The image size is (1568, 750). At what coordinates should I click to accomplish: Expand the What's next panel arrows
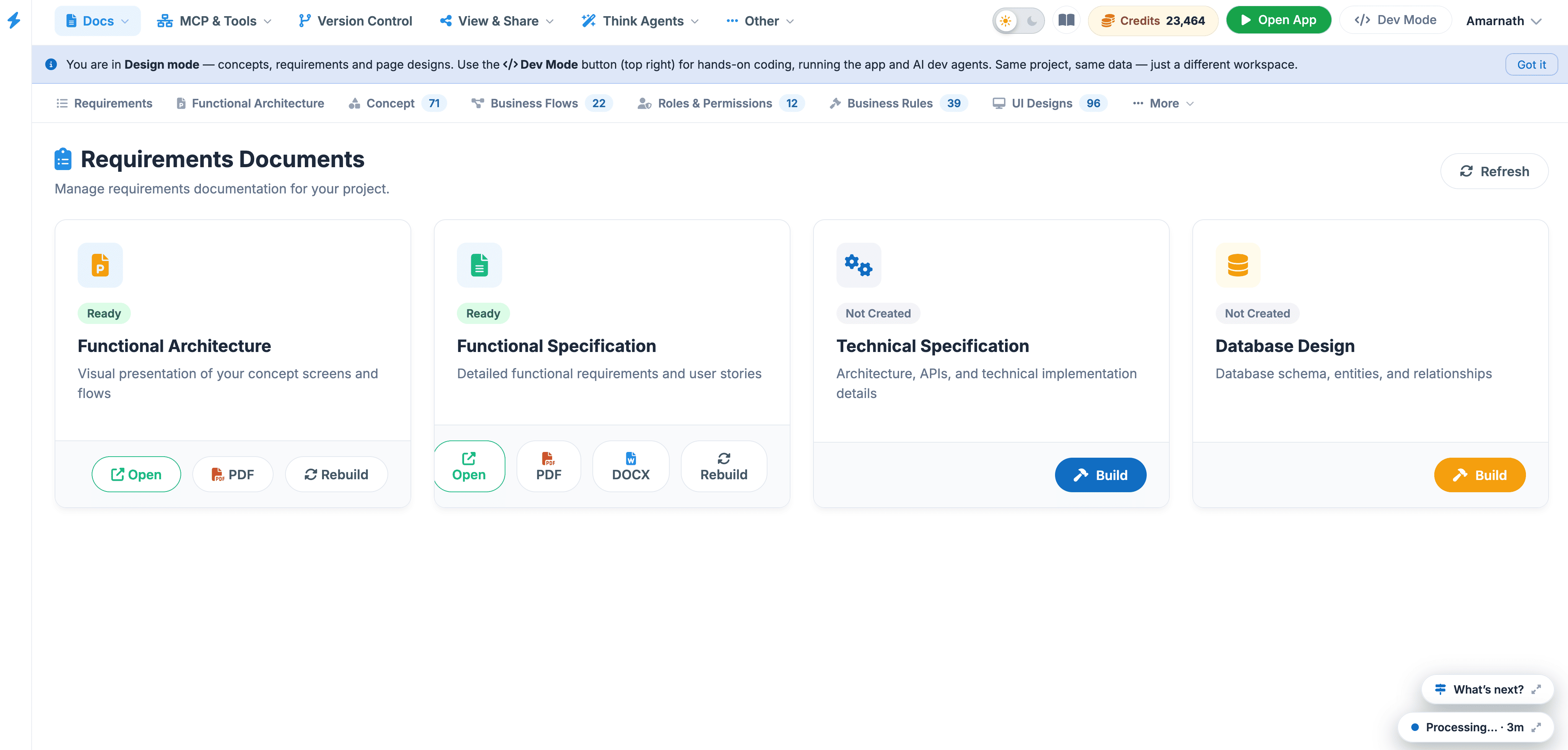[x=1536, y=689]
